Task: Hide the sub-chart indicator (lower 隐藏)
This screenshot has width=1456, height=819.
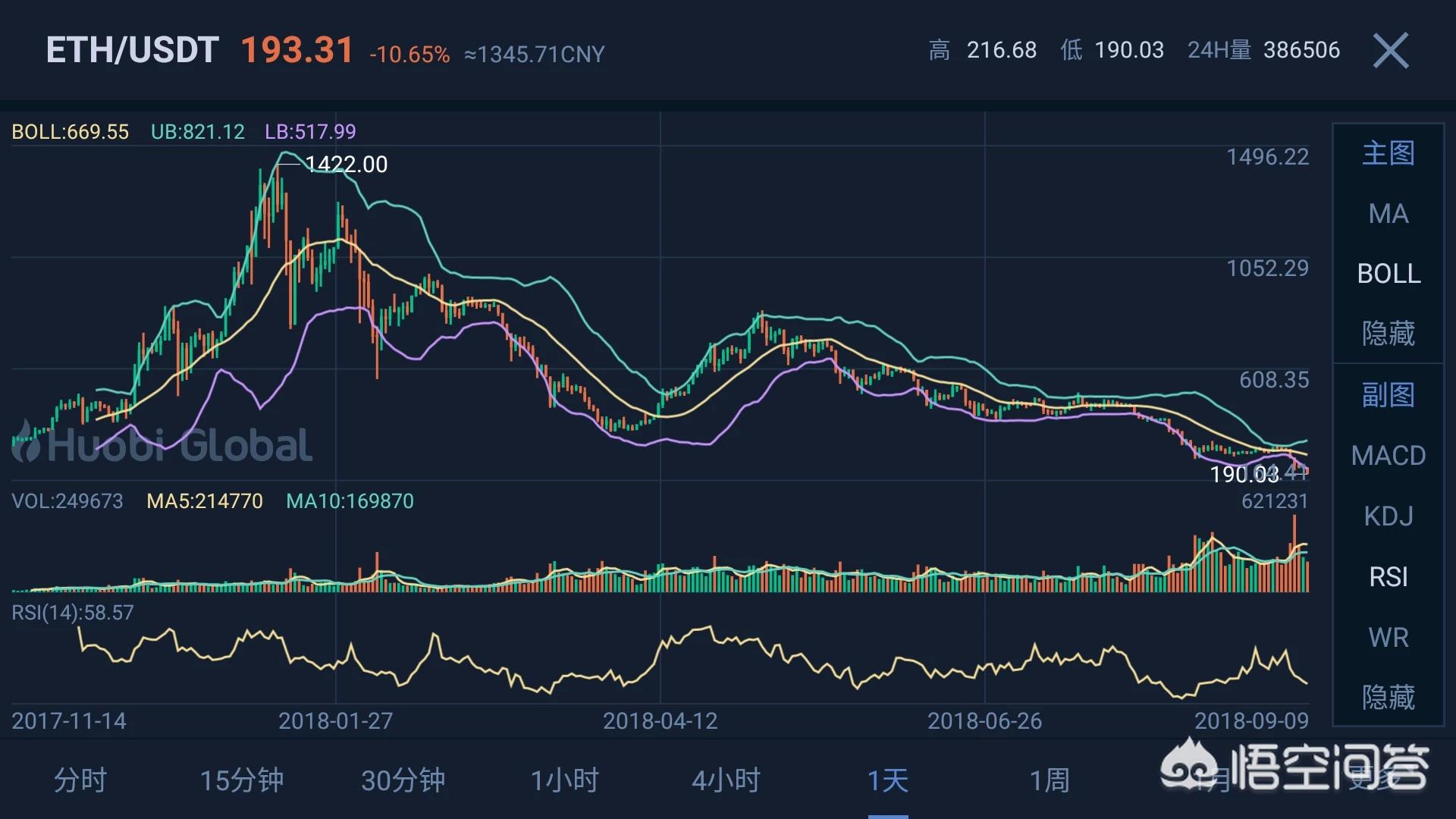Action: 1388,697
